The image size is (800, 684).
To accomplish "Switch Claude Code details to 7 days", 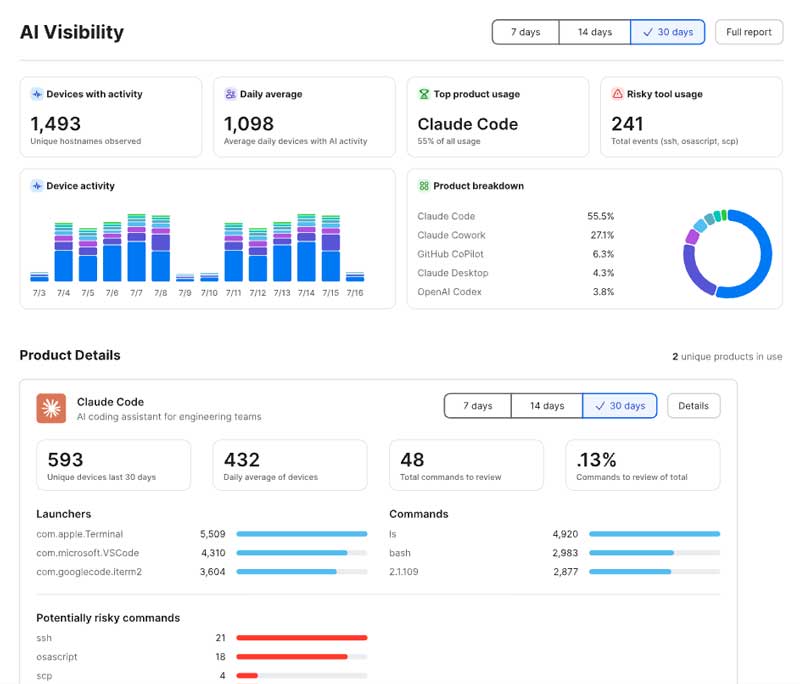I will [478, 406].
